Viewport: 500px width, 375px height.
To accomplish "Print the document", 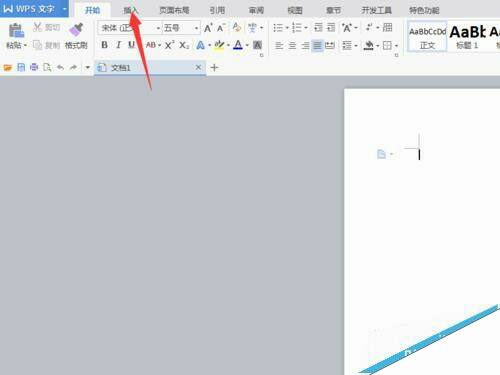I will pos(34,68).
